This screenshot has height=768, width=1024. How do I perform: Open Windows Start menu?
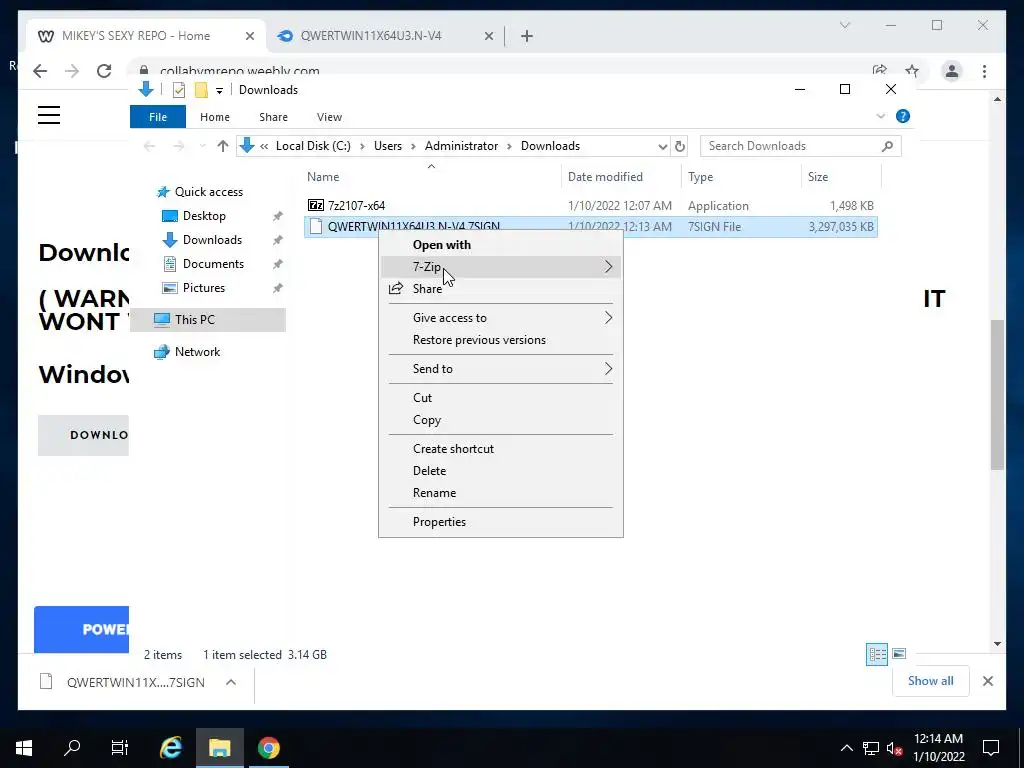(24, 748)
